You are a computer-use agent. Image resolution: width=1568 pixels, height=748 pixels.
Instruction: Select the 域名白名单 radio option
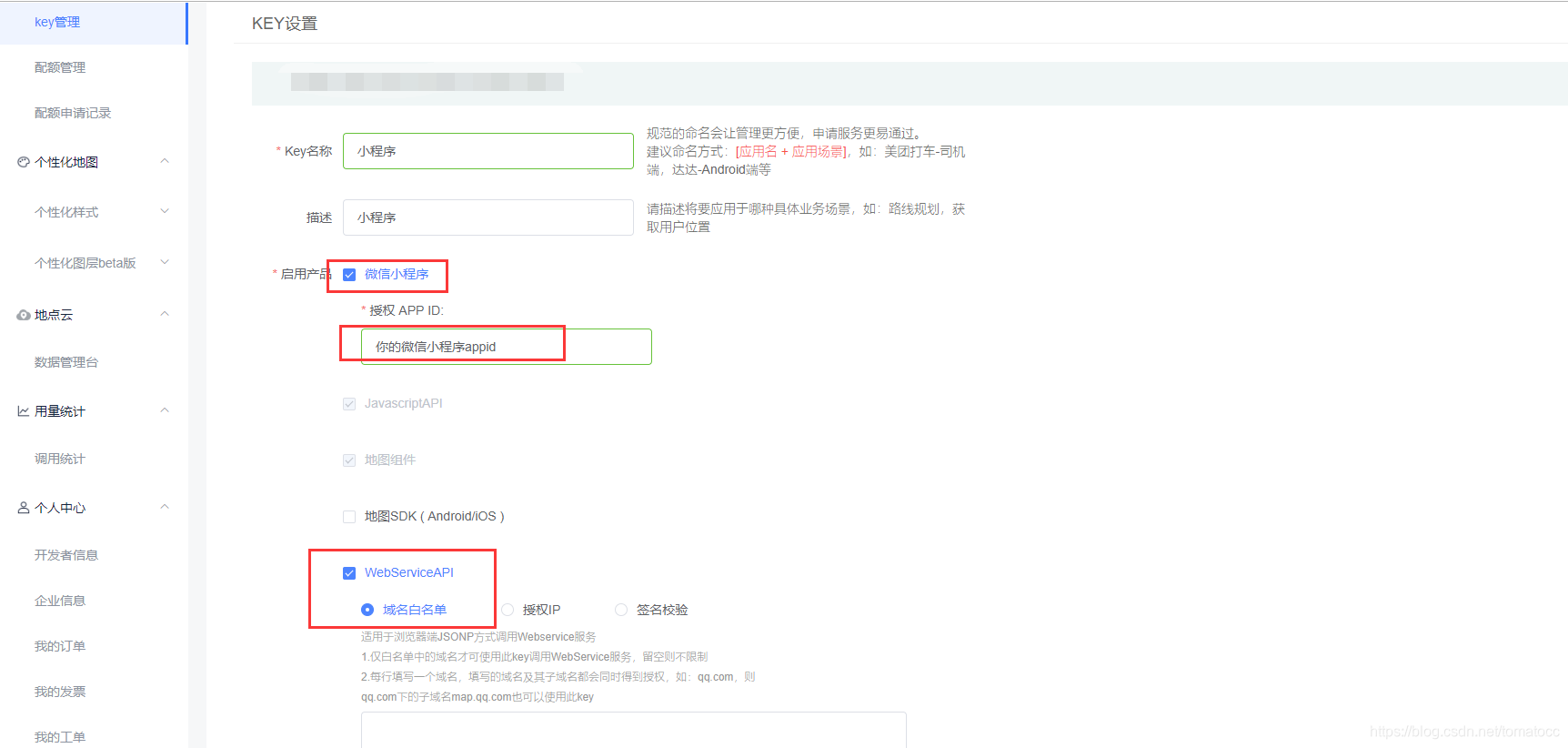(x=367, y=610)
